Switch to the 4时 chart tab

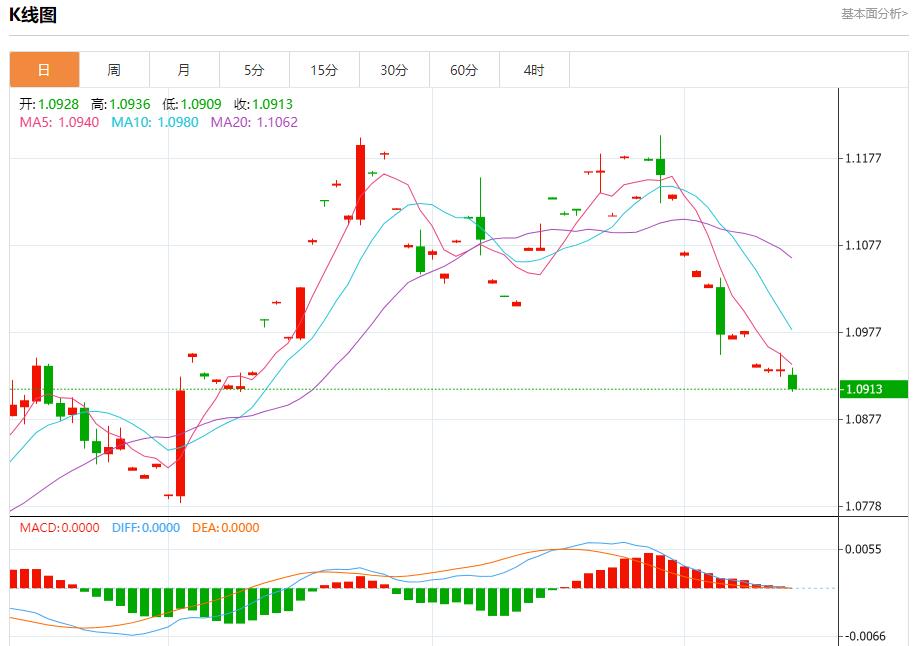534,70
